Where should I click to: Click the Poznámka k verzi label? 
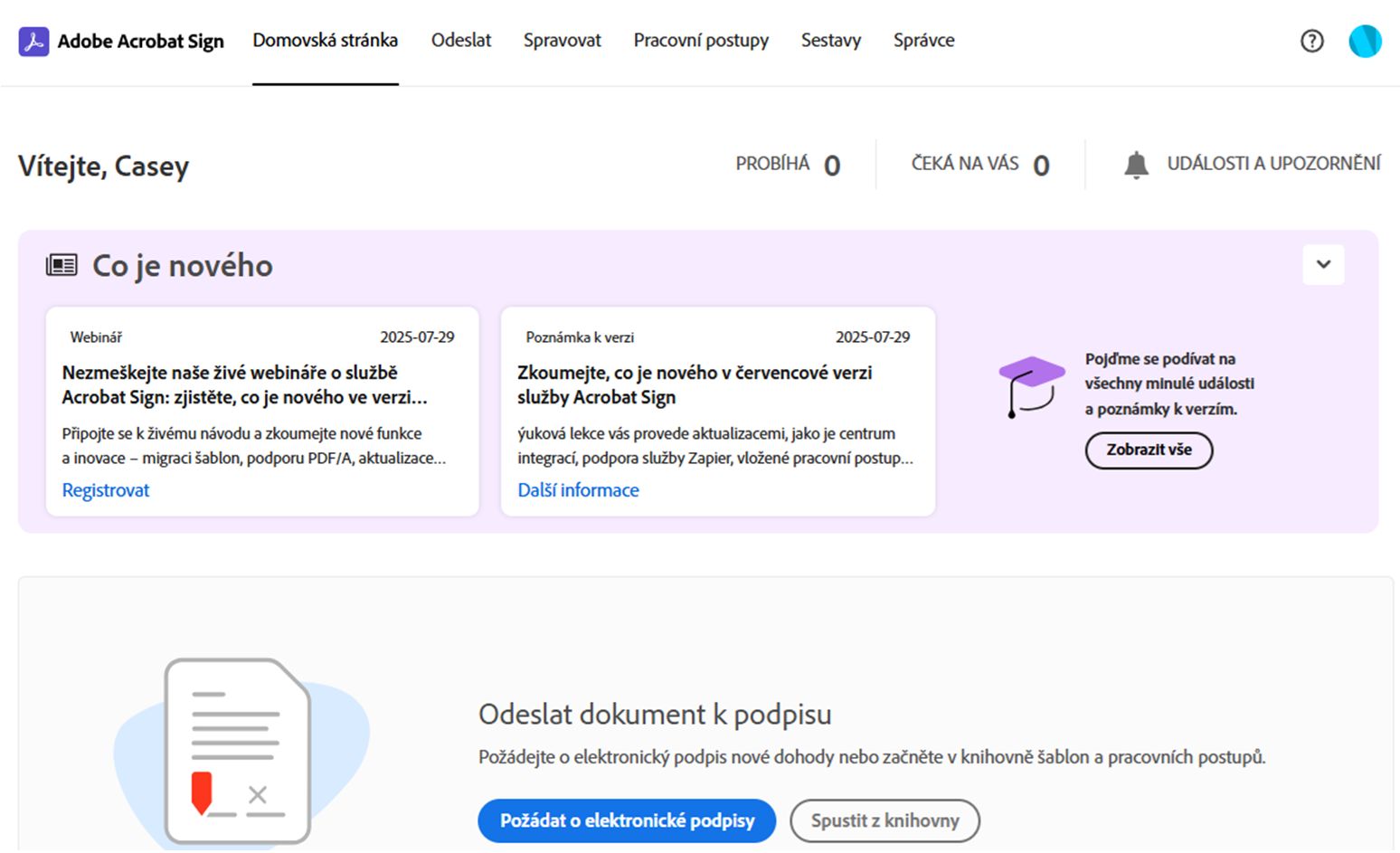coord(580,337)
